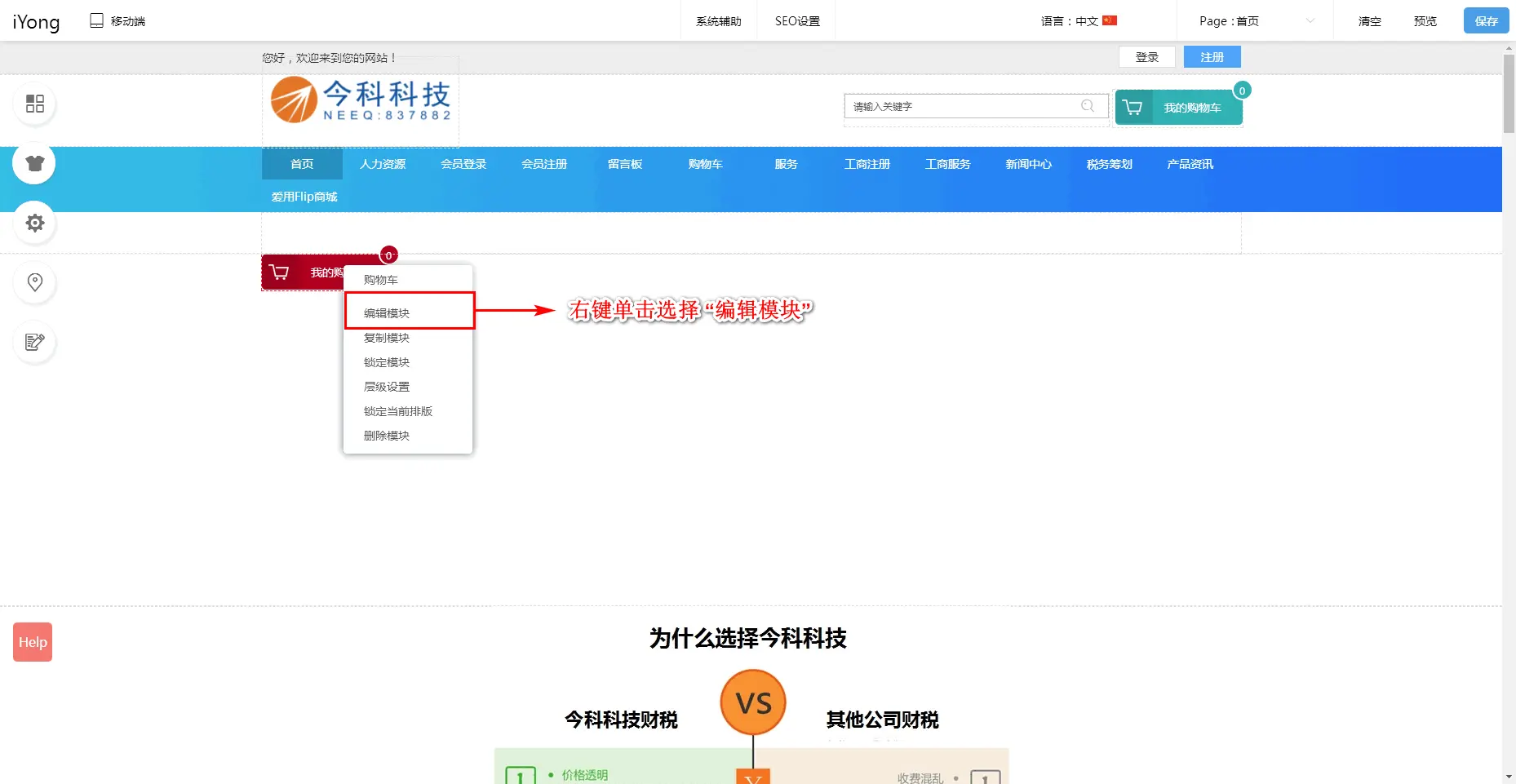The image size is (1516, 784).
Task: Open the 系统辅助 menu
Action: coord(718,21)
